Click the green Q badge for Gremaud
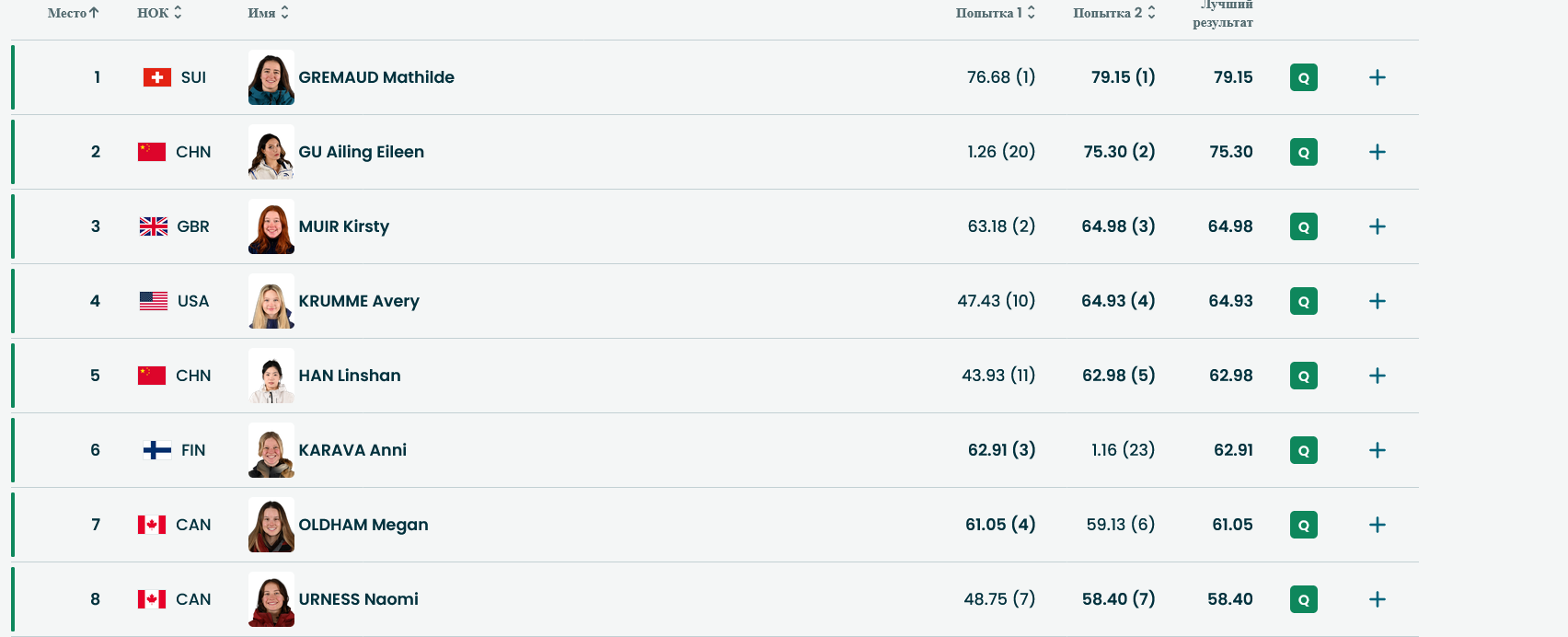 1303,77
